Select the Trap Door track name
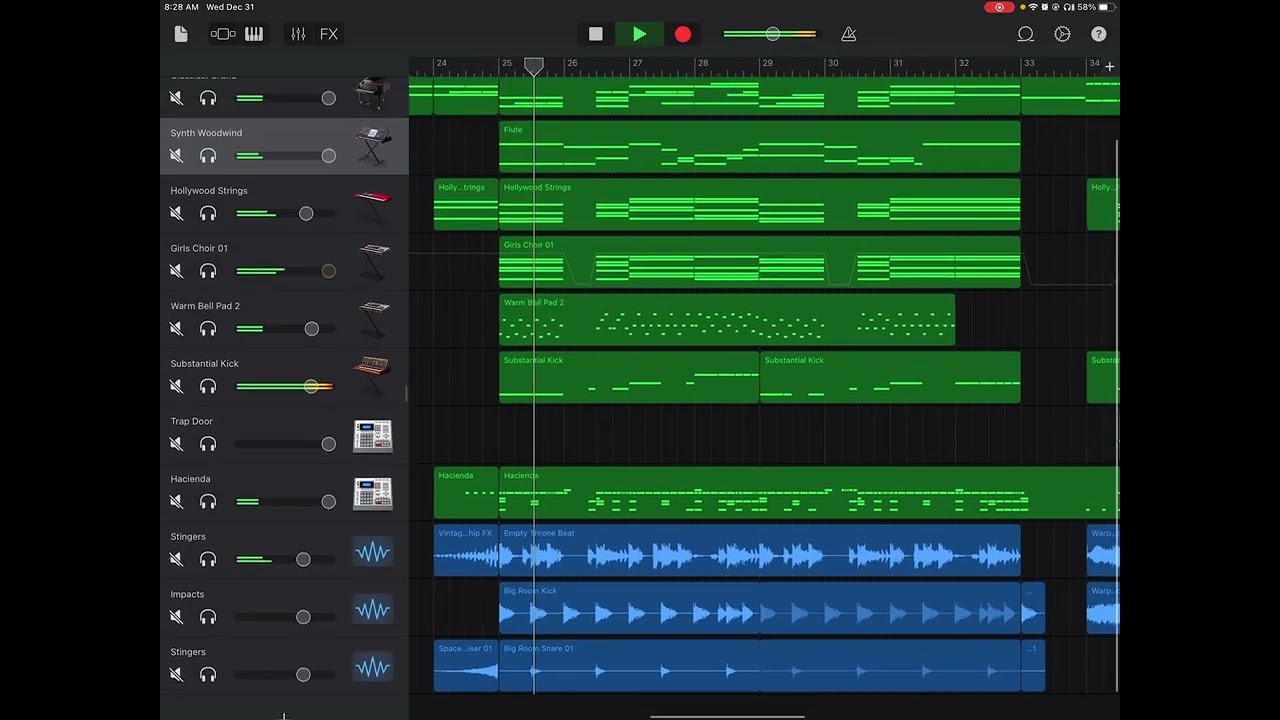The height and width of the screenshot is (720, 1280). 192,421
